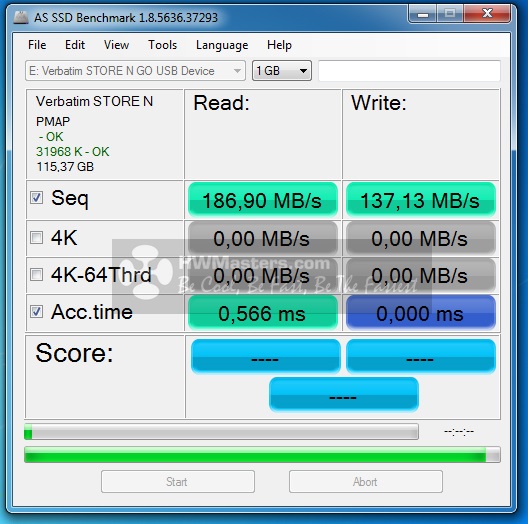This screenshot has width=528, height=524.
Task: Click the PMAP driver label
Action: click(53, 122)
